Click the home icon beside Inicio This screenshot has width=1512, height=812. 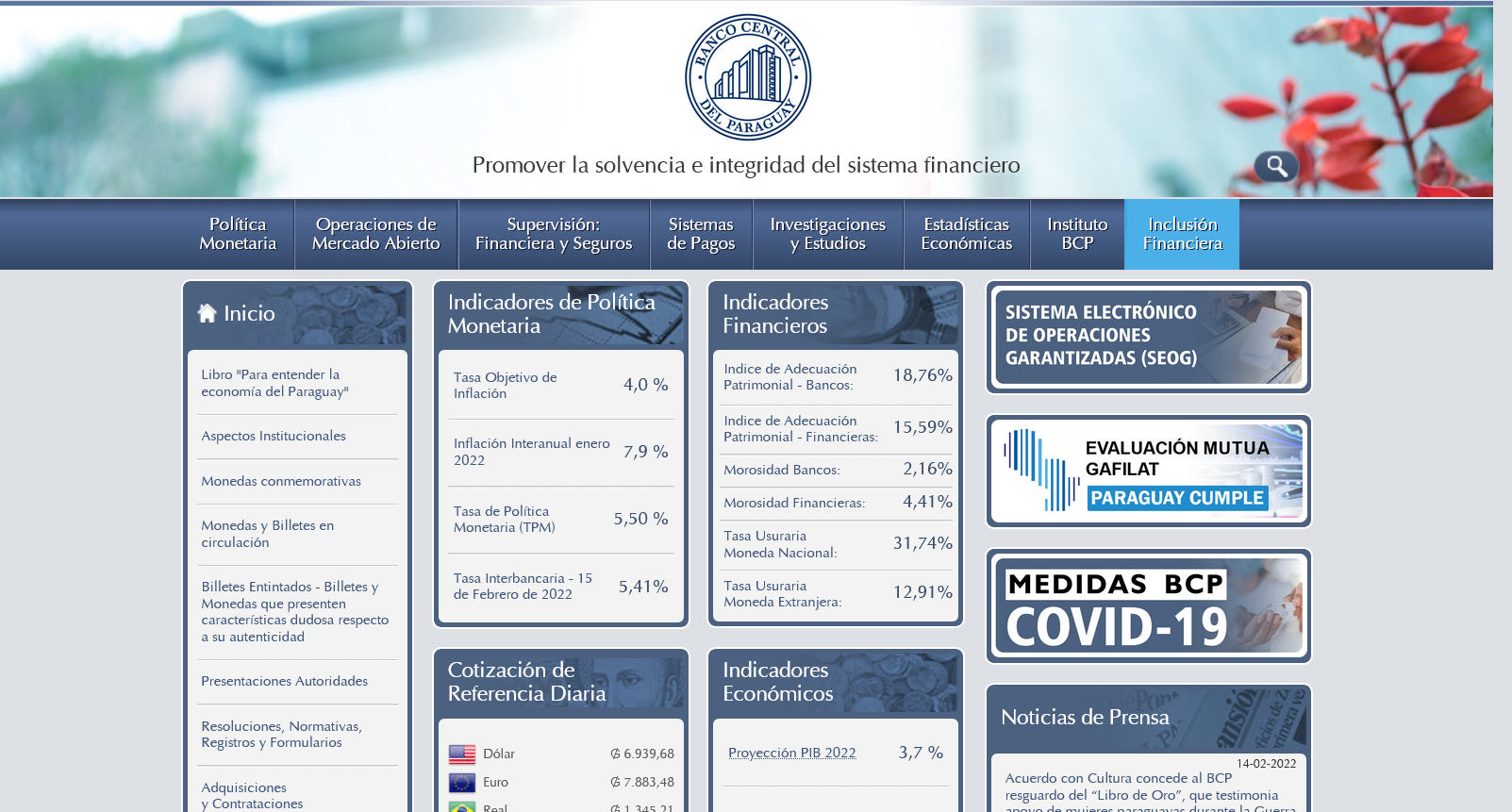[x=208, y=313]
